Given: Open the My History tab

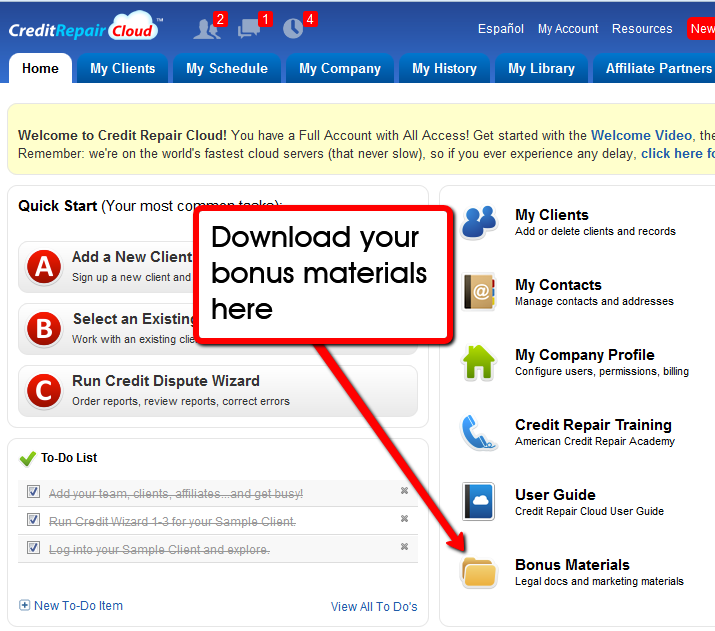Looking at the screenshot, I should coord(444,68).
